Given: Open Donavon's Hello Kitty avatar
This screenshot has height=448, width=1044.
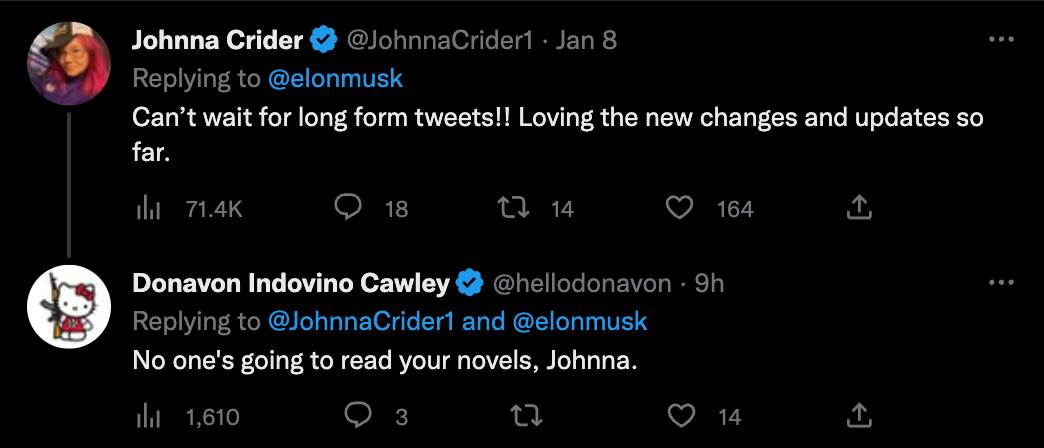Looking at the screenshot, I should click(x=67, y=306).
